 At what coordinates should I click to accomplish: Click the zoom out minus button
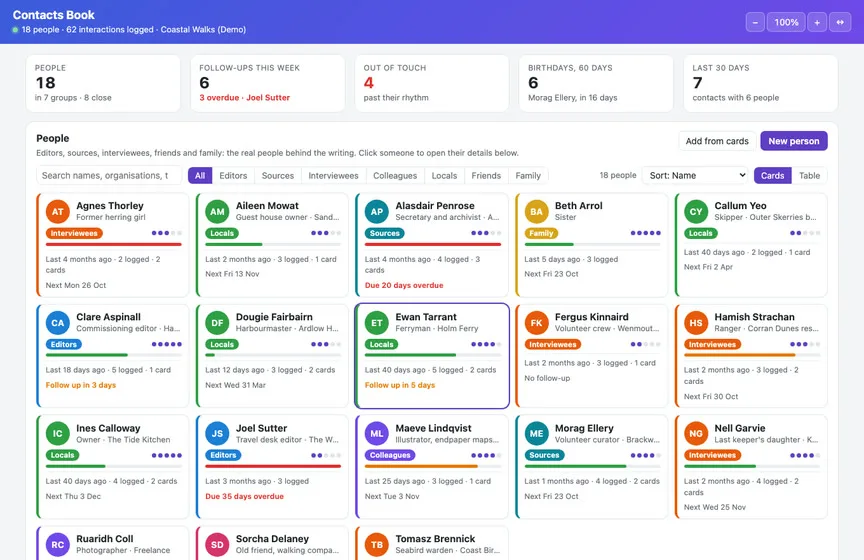tap(755, 23)
